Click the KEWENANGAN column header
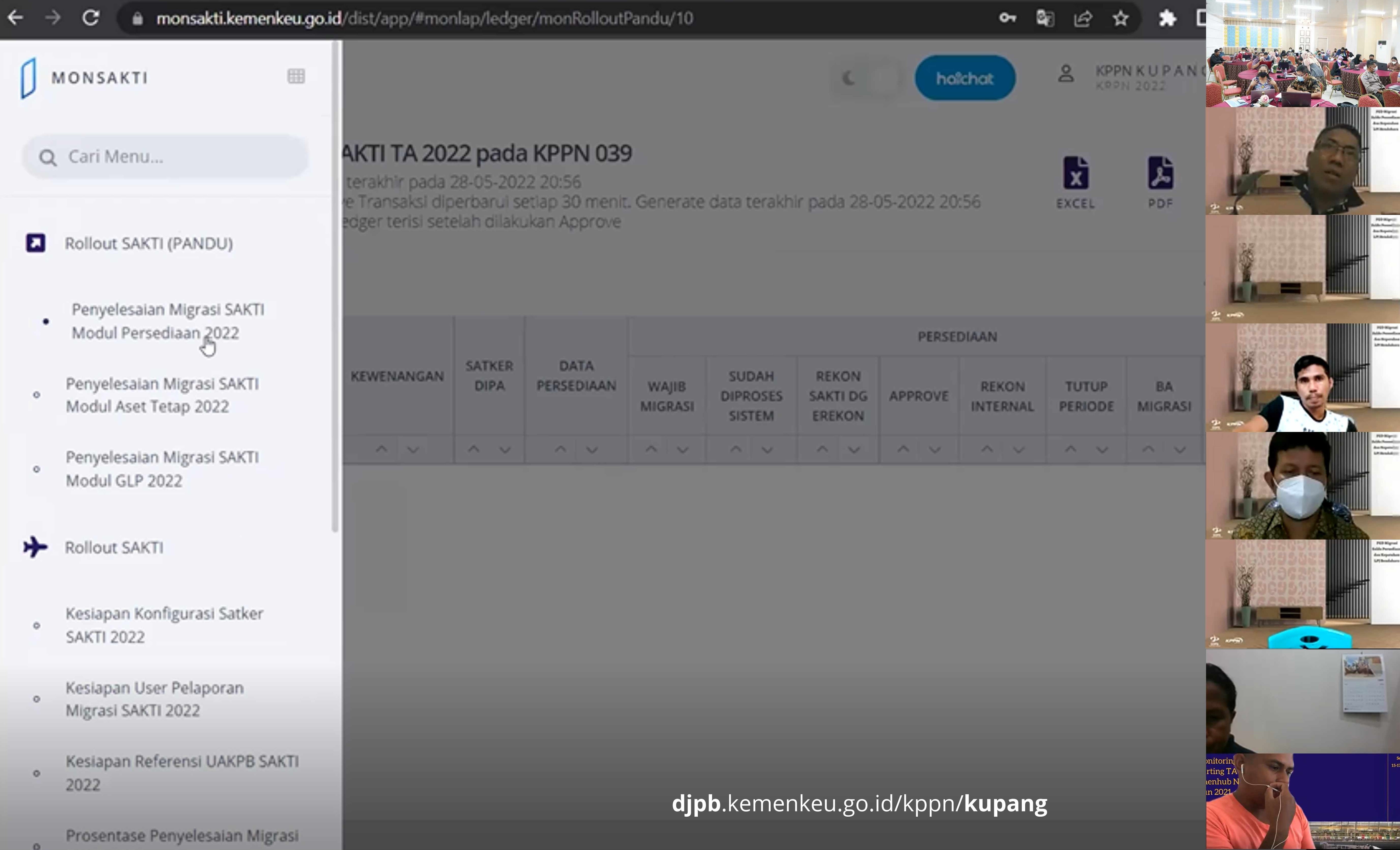This screenshot has width=1400, height=850. point(397,376)
